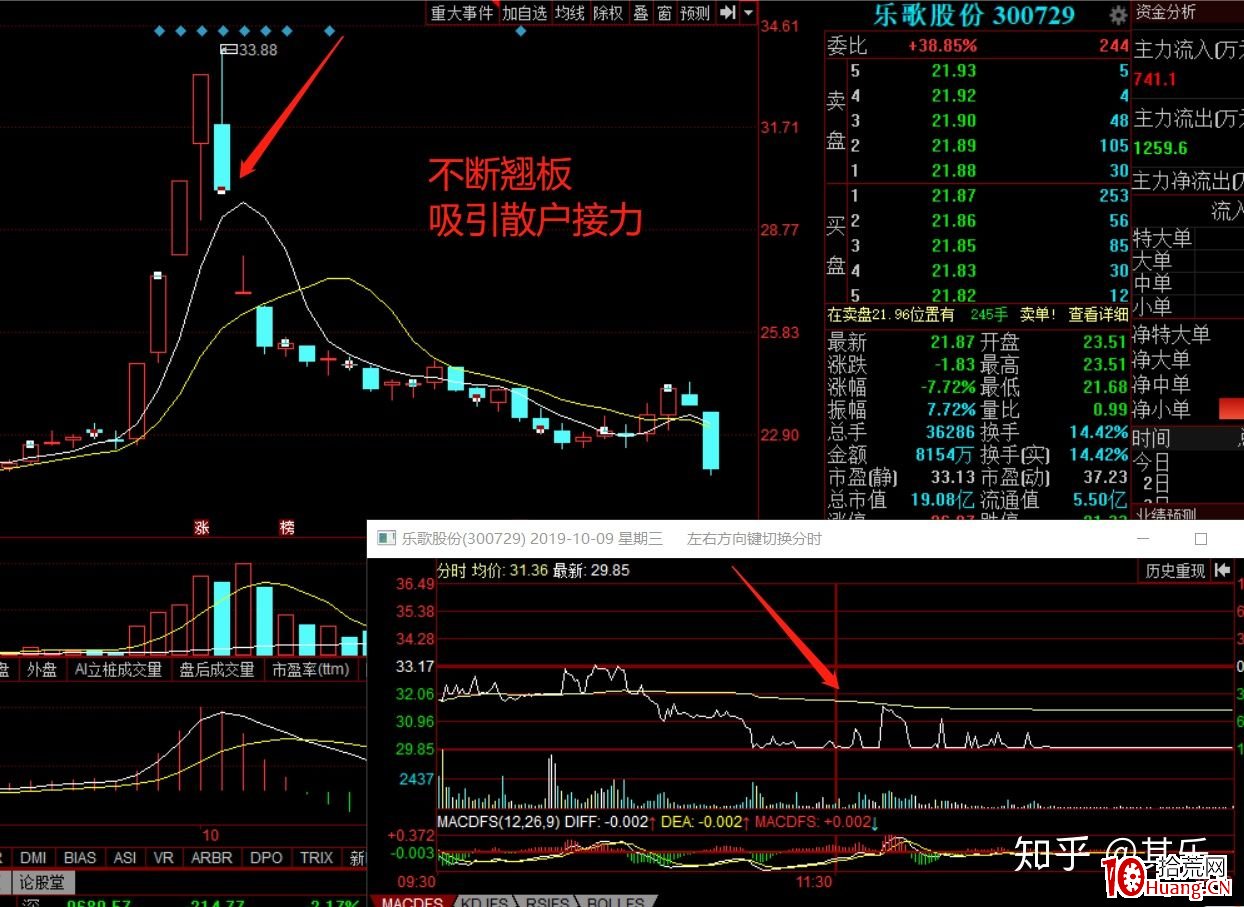This screenshot has width=1244, height=907.
Task: Switch to the BIAS indicator tab
Action: point(80,857)
